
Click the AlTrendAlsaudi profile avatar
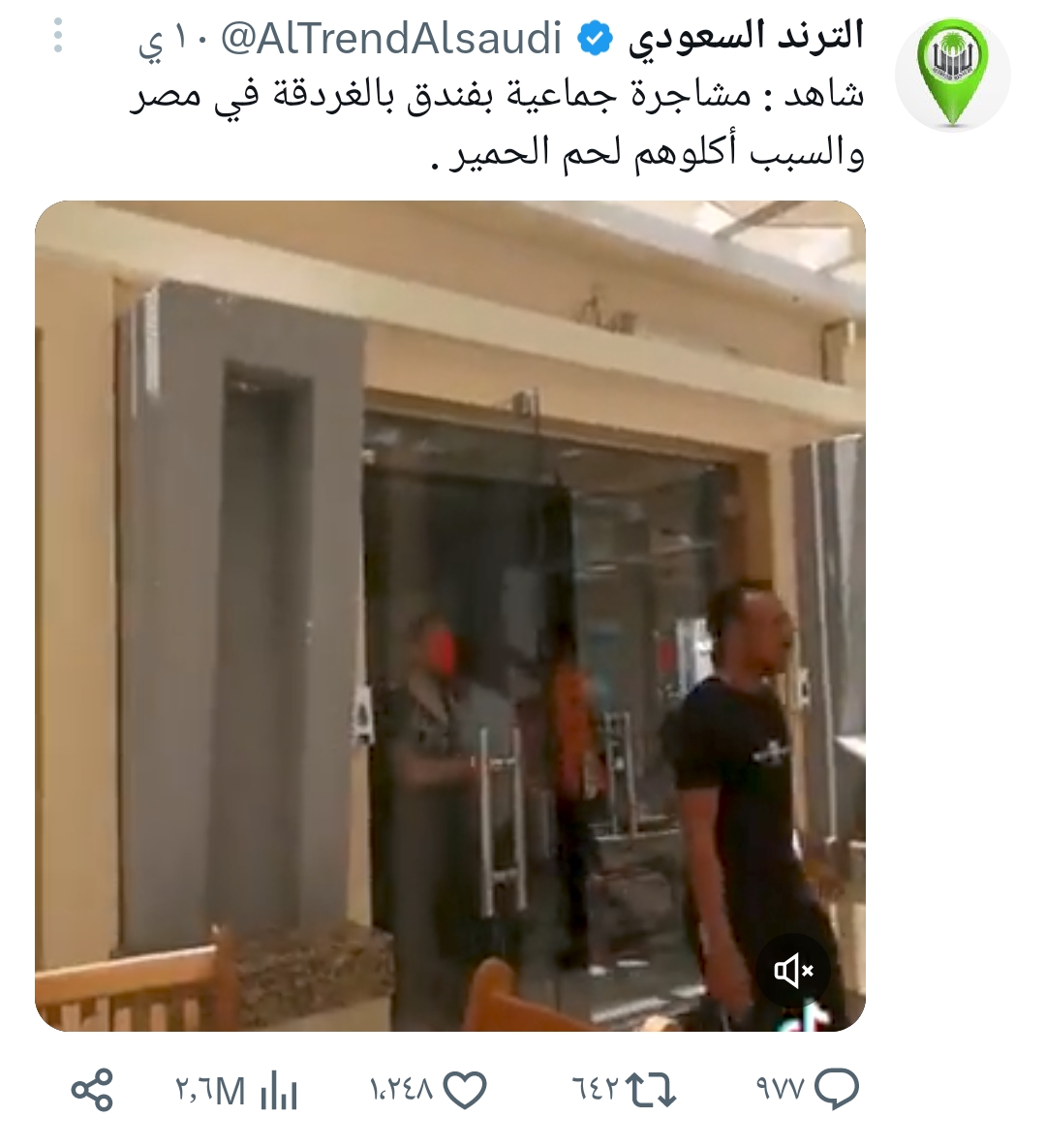coord(953,74)
